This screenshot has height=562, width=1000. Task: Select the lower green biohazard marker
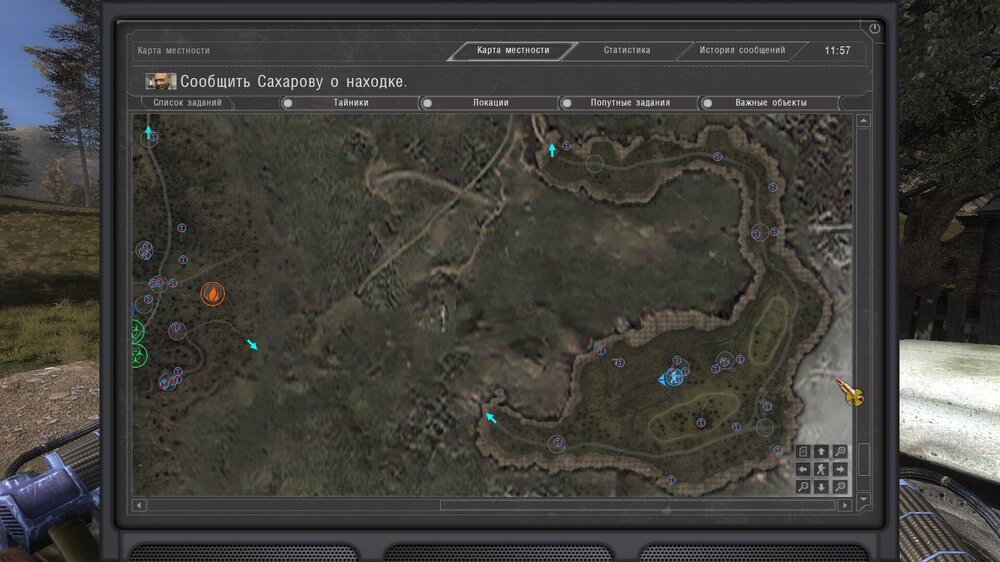click(138, 356)
